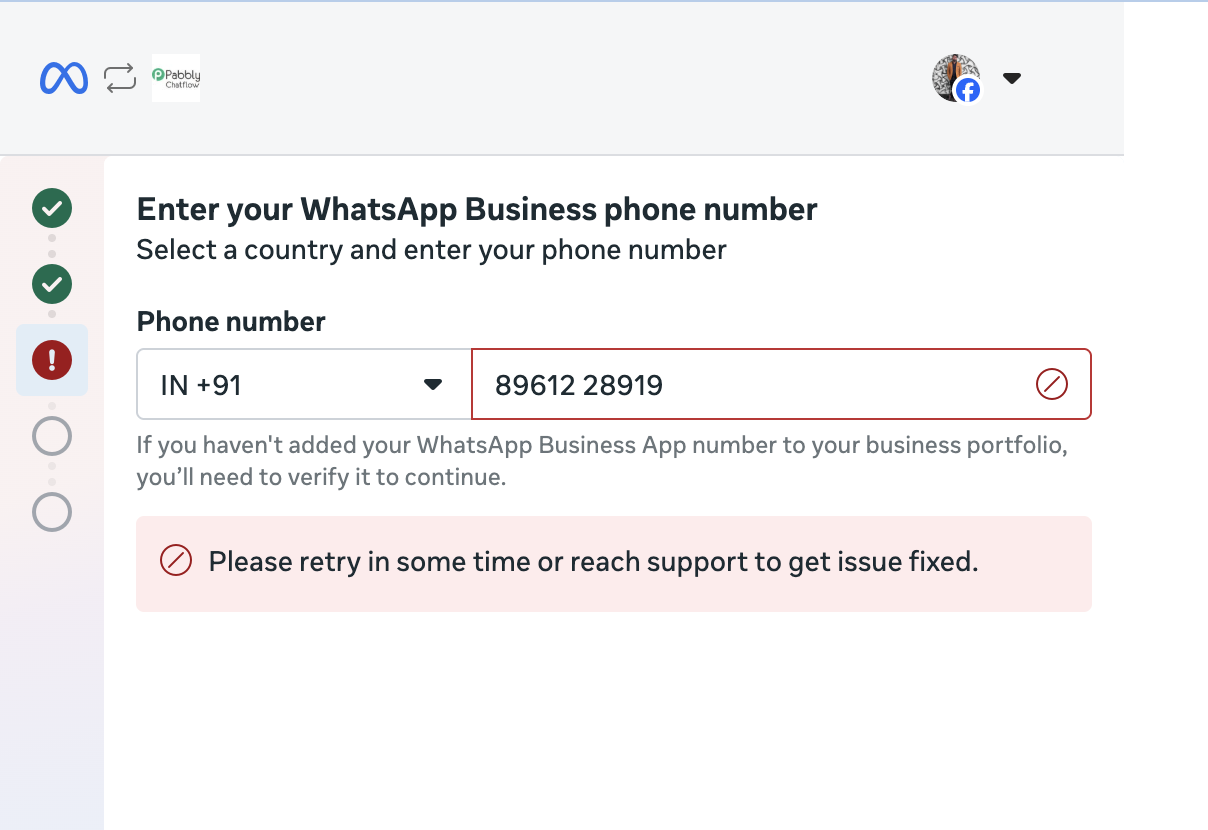
Task: Select the fourth empty step circle
Action: point(52,436)
